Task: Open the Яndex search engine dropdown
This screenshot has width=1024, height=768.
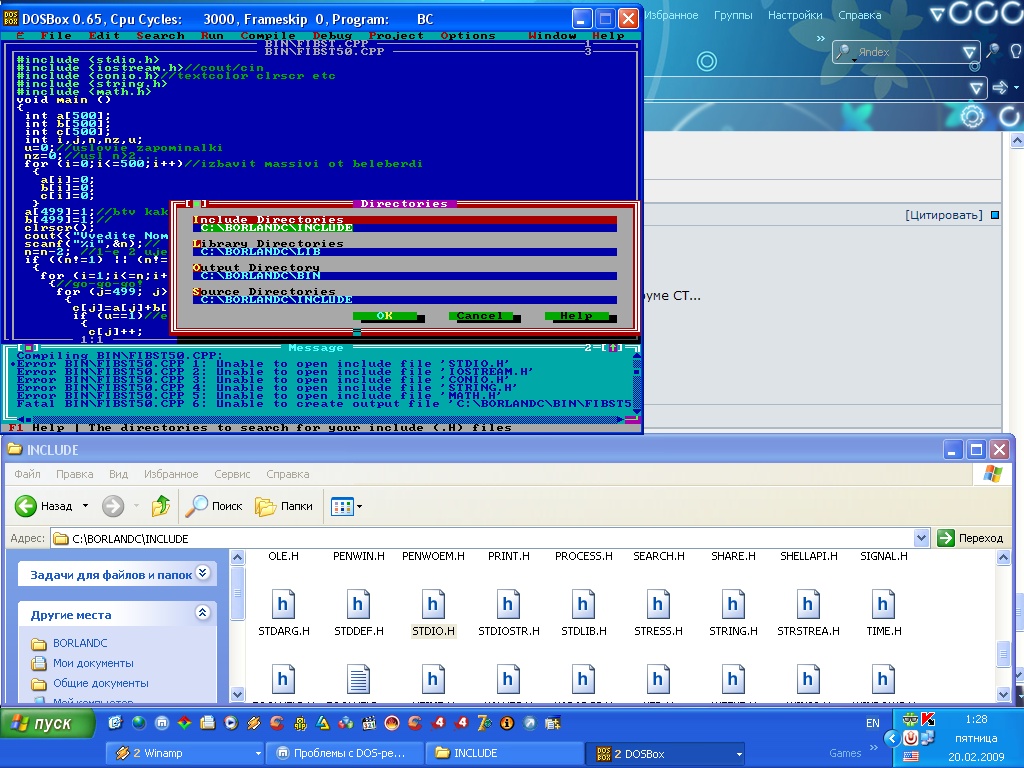Action: pyautogui.click(x=969, y=53)
